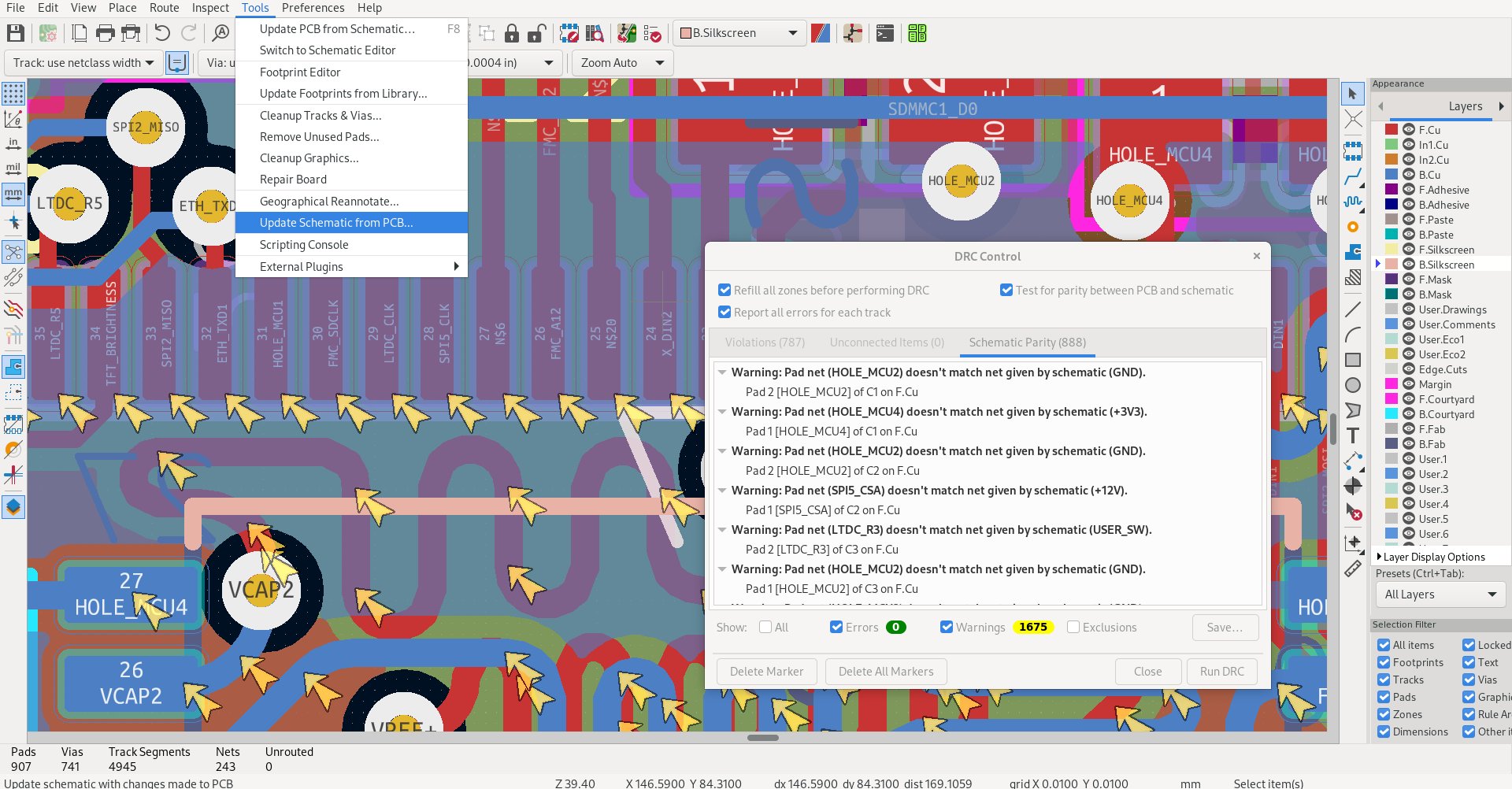1512x789 pixels.
Task: Expand Layer Display Options
Action: (x=1379, y=557)
